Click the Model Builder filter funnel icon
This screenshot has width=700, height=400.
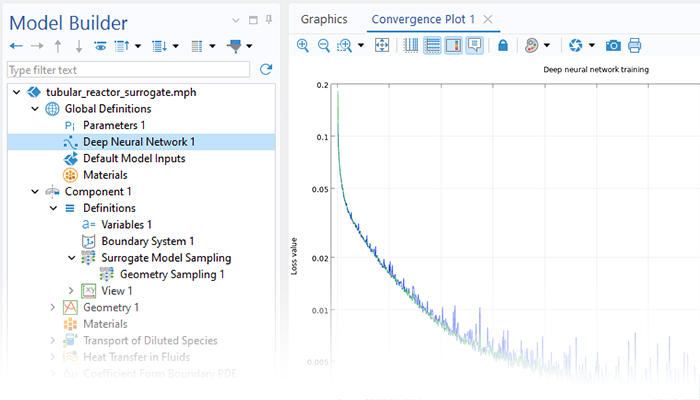[235, 46]
